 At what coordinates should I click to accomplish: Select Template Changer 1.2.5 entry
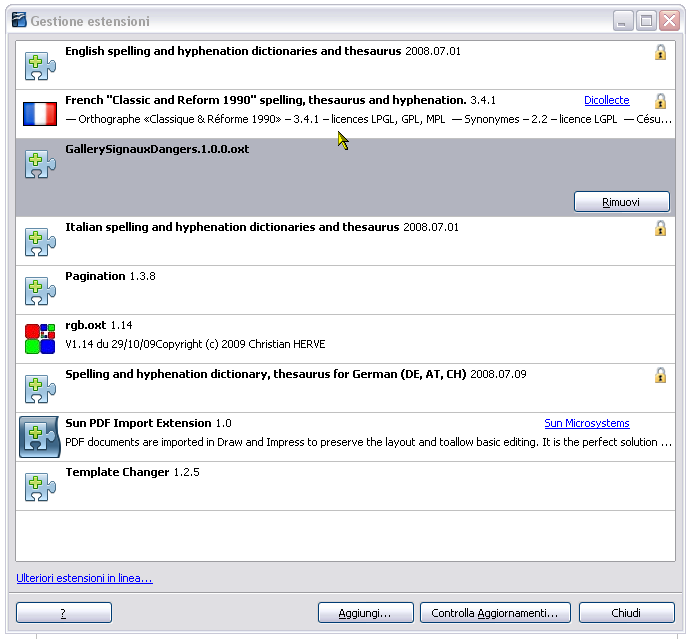[x=346, y=486]
